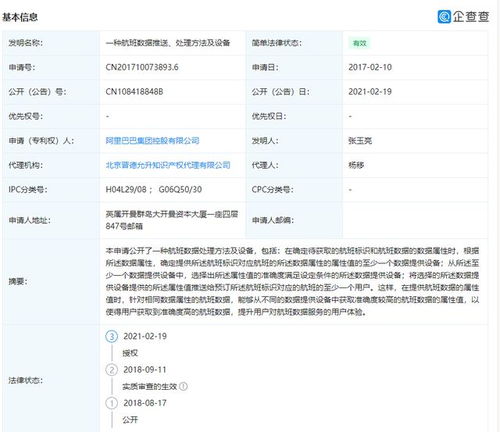Viewport: 500px width, 432px height.
Task: Click the 发明名称 field label
Action: tap(26, 43)
